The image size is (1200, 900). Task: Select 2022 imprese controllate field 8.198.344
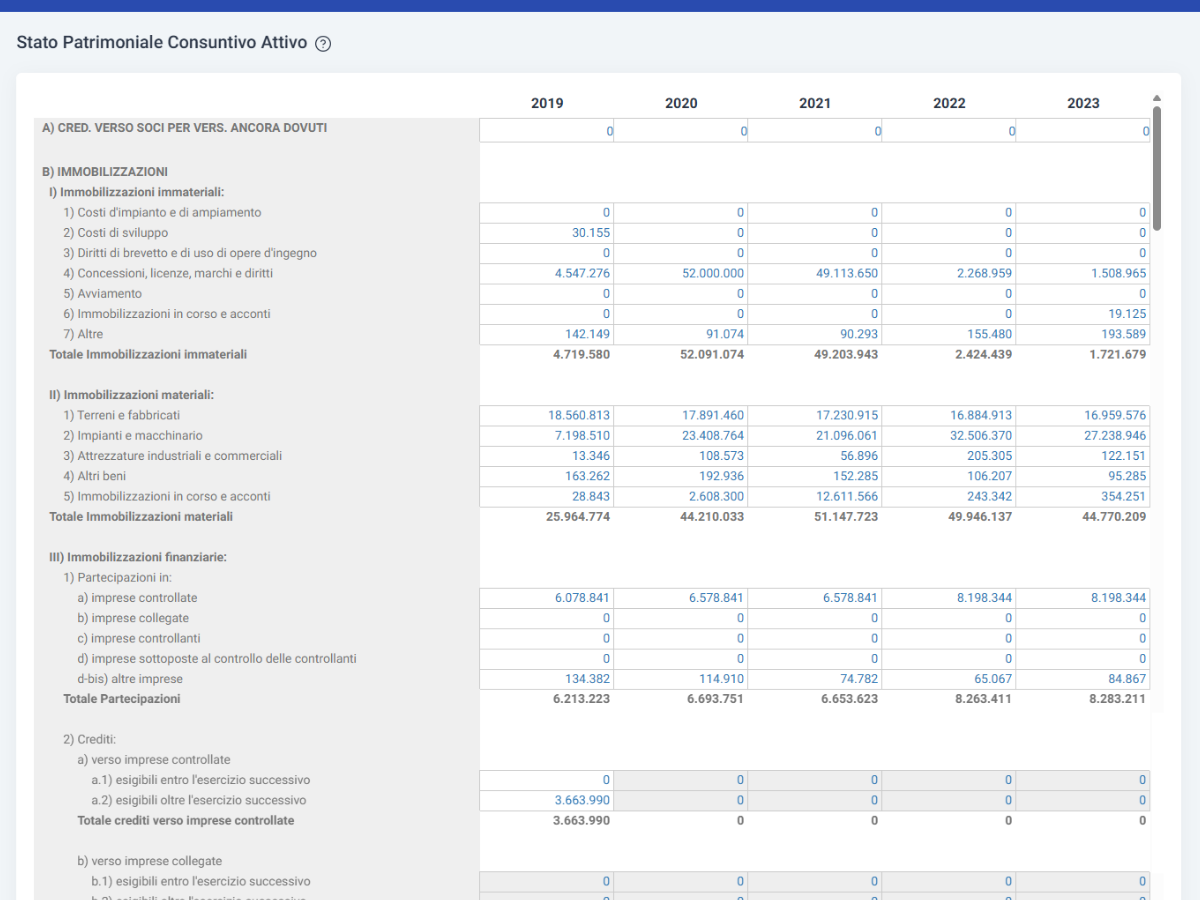point(949,598)
